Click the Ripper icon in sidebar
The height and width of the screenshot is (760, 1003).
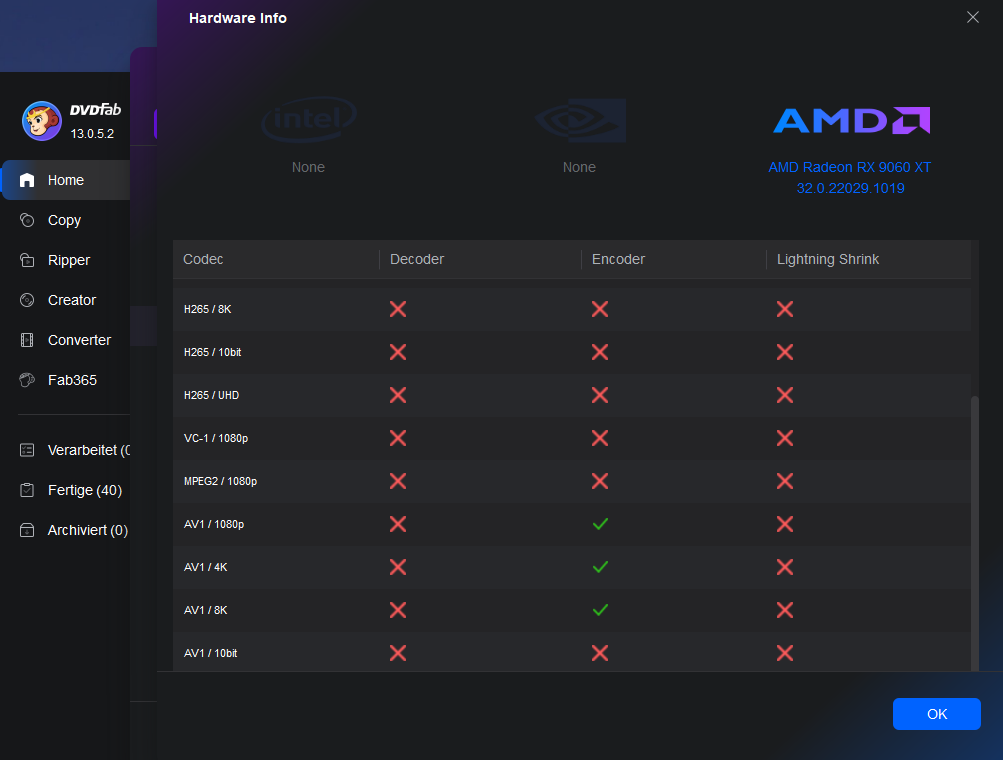click(27, 260)
